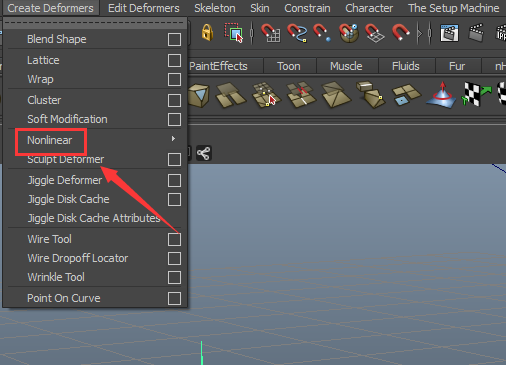The image size is (506, 365).
Task: Click the cube with triangle shelf icon
Action: pyautogui.click(x=199, y=95)
